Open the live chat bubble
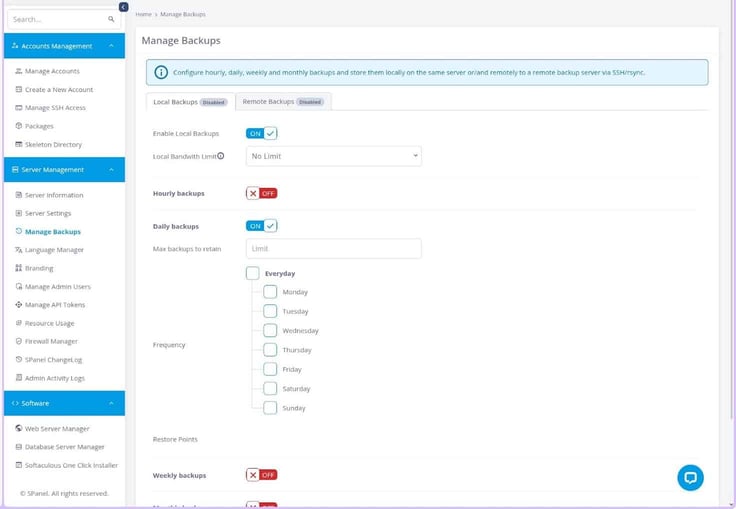This screenshot has height=509, width=736. click(690, 478)
